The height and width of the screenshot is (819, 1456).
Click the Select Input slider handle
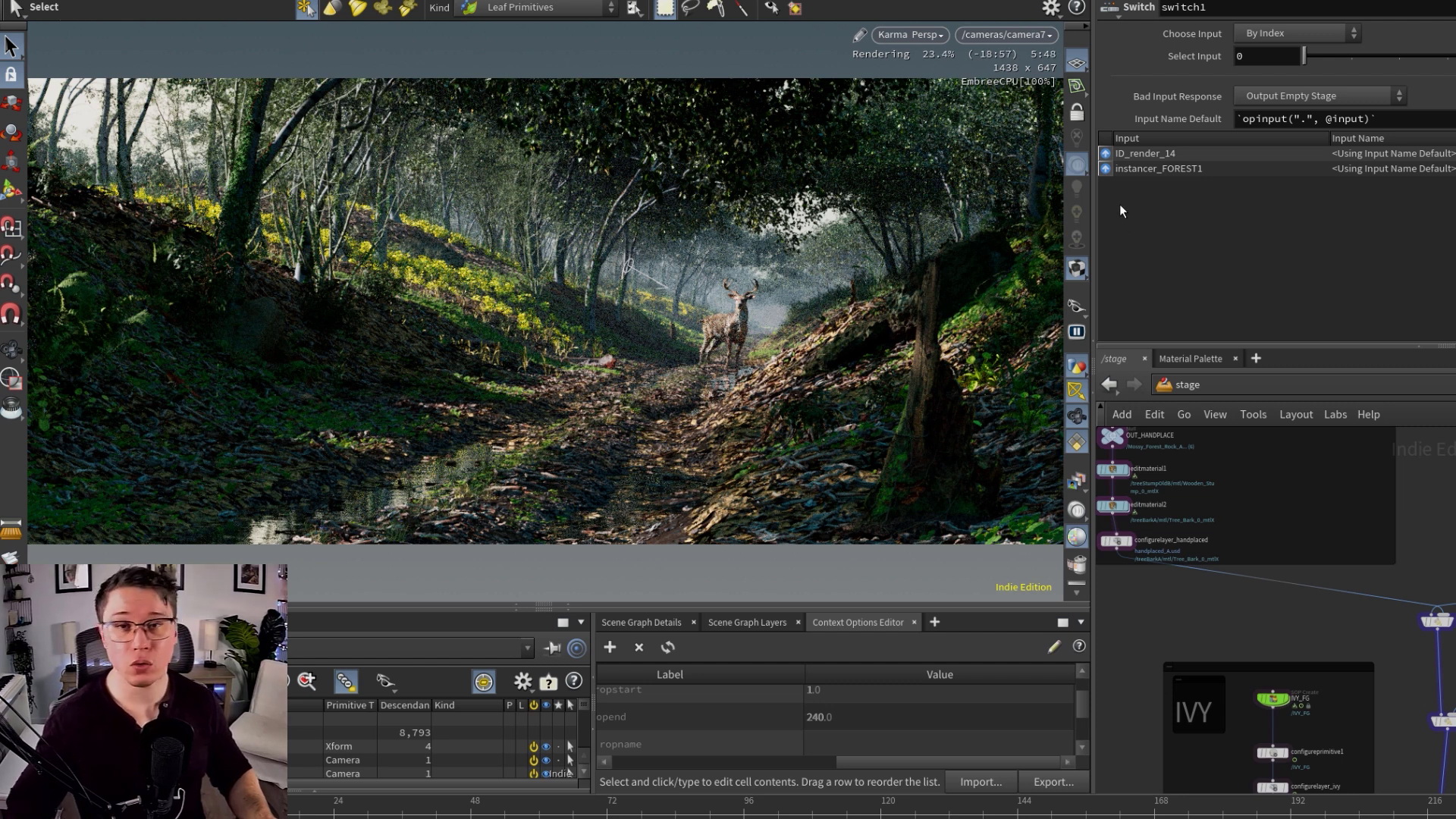pyautogui.click(x=1304, y=56)
